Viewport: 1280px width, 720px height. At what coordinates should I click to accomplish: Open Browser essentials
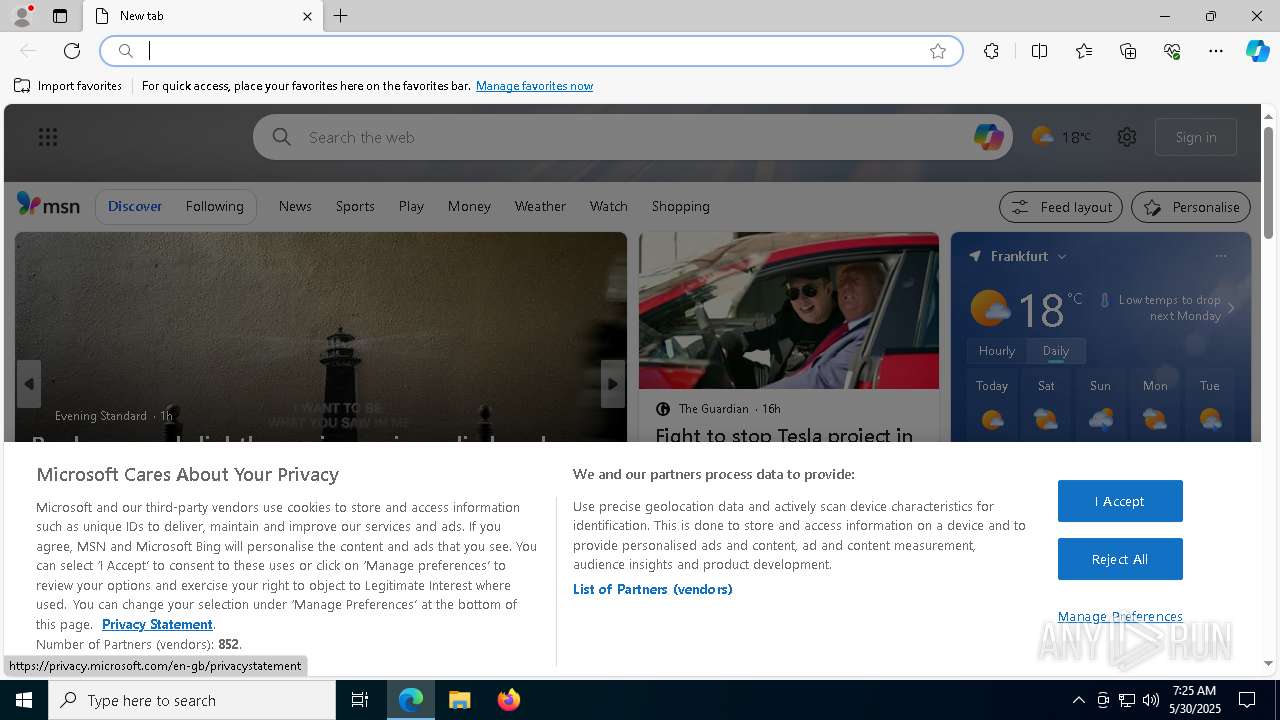(x=1172, y=51)
